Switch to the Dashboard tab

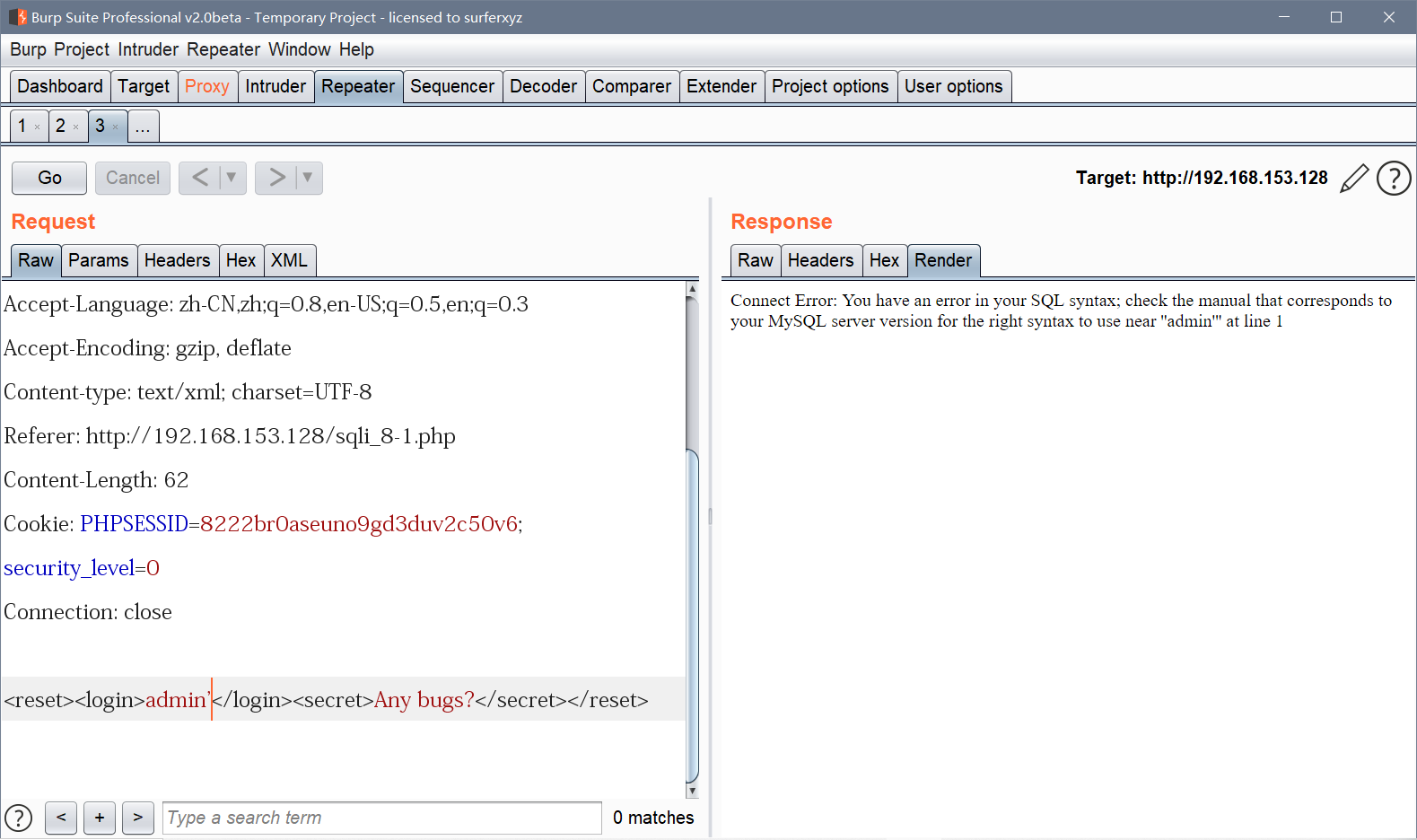pos(60,86)
